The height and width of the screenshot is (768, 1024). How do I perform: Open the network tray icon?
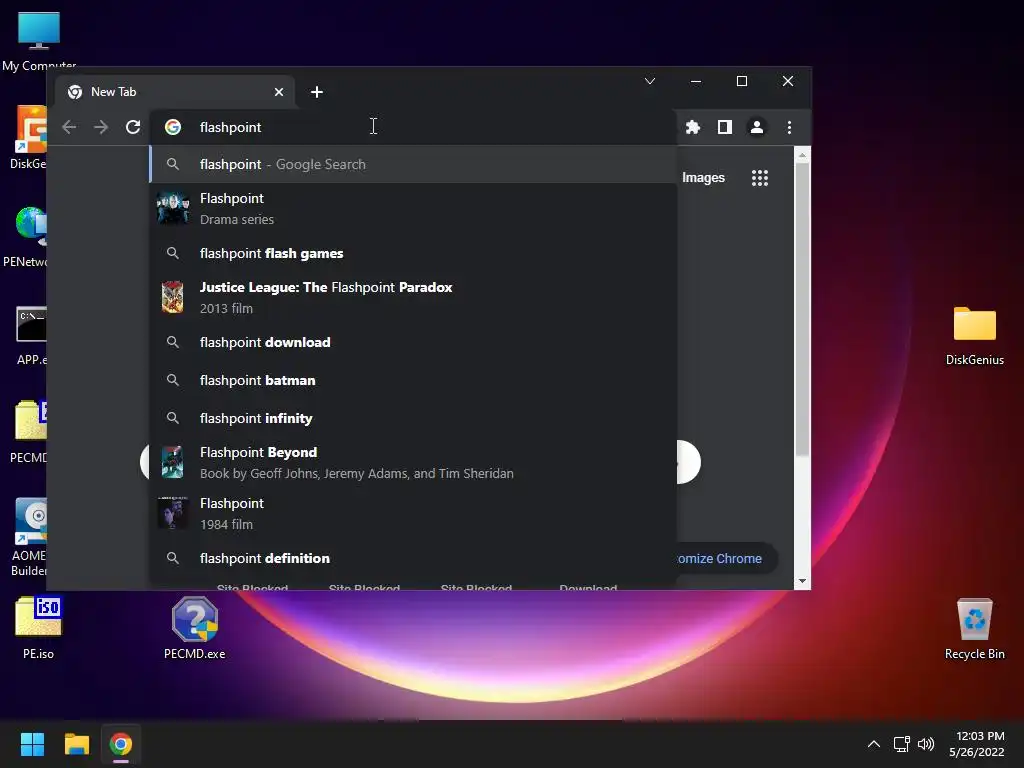click(x=902, y=744)
